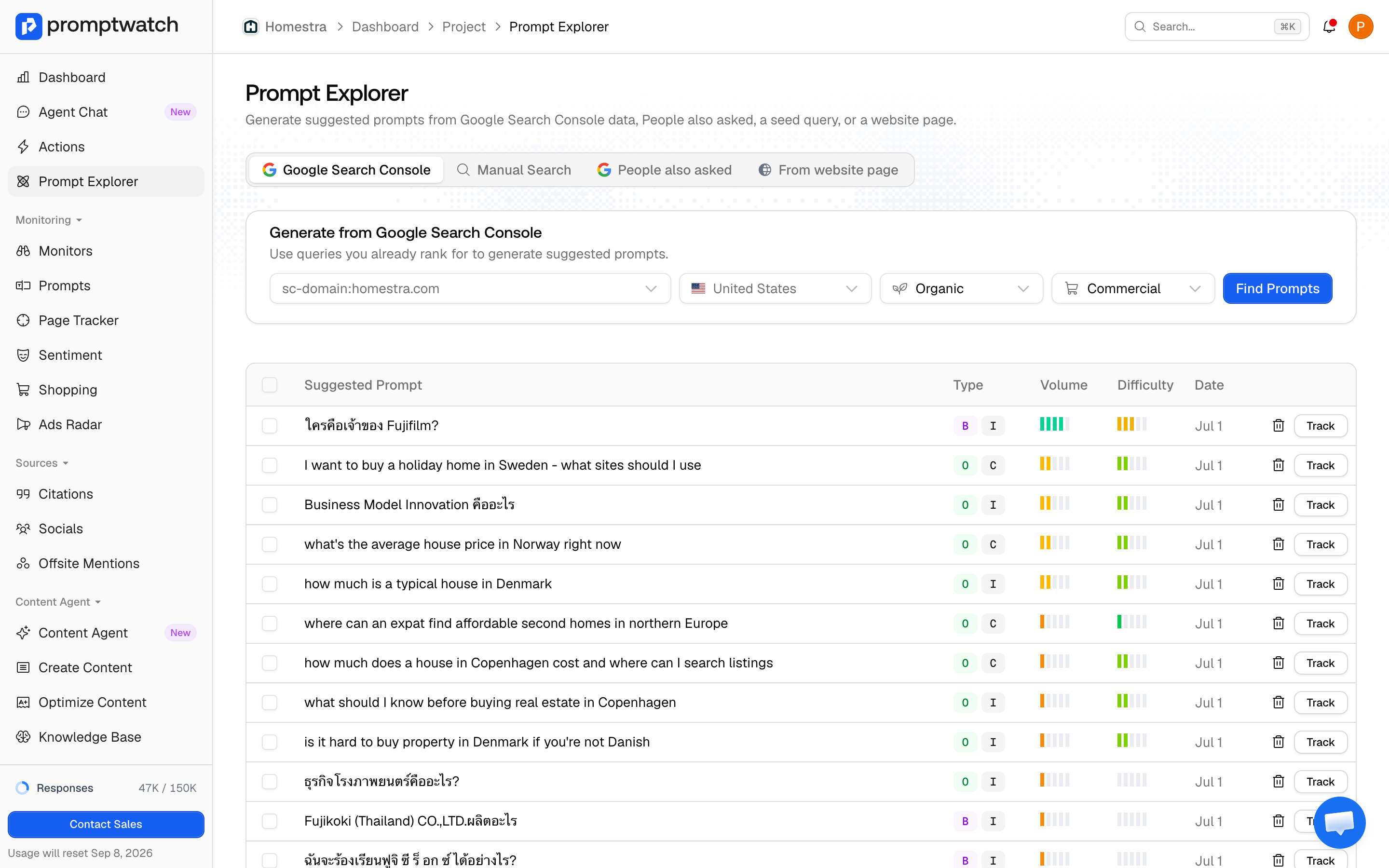Delete the typical house in Denmark prompt
1389x868 pixels.
tap(1278, 584)
